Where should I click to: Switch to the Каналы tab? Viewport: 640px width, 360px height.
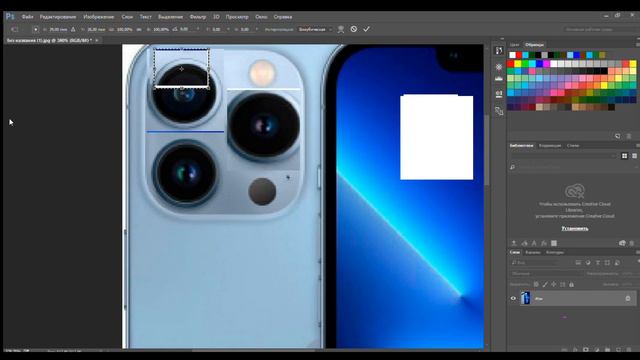pyautogui.click(x=533, y=252)
